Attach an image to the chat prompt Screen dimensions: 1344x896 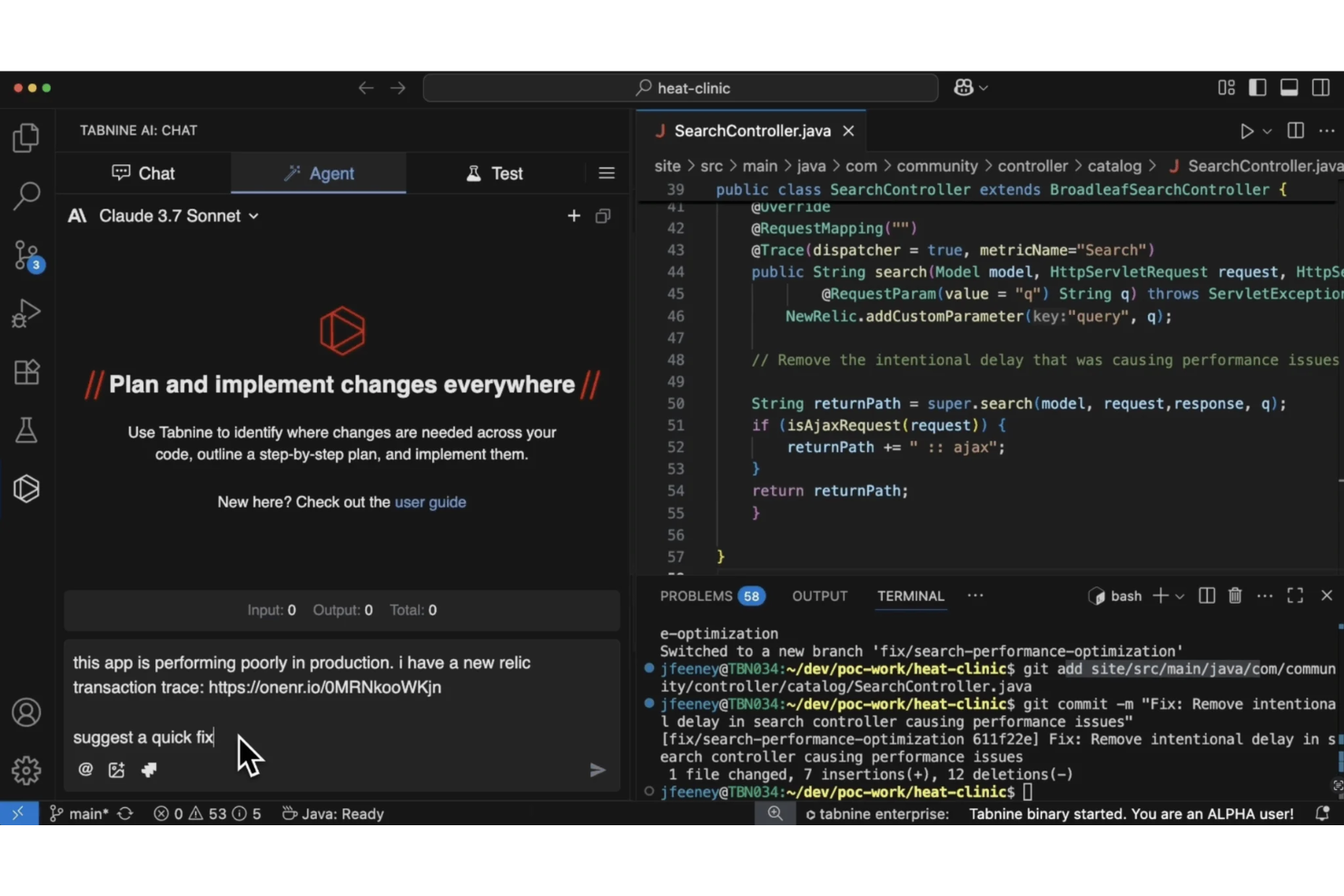point(117,770)
